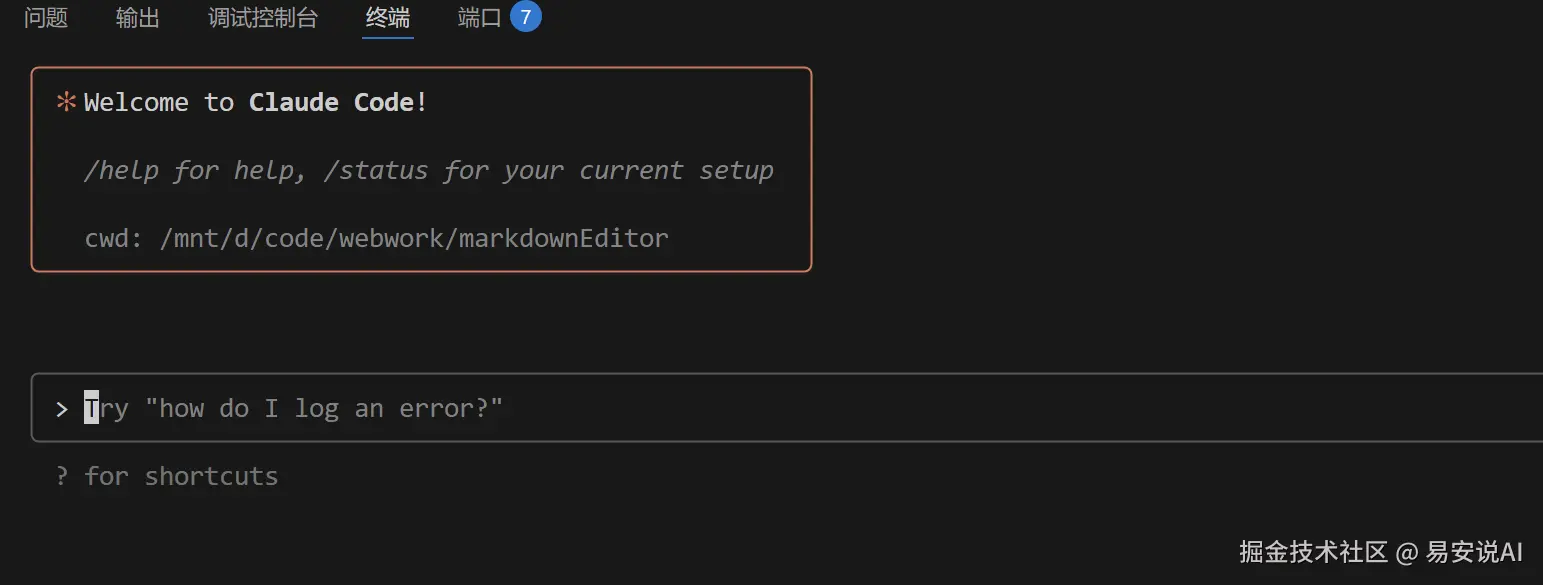Image resolution: width=1543 pixels, height=585 pixels.
Task: Click the bold "Claude Code" title
Action: 331,102
